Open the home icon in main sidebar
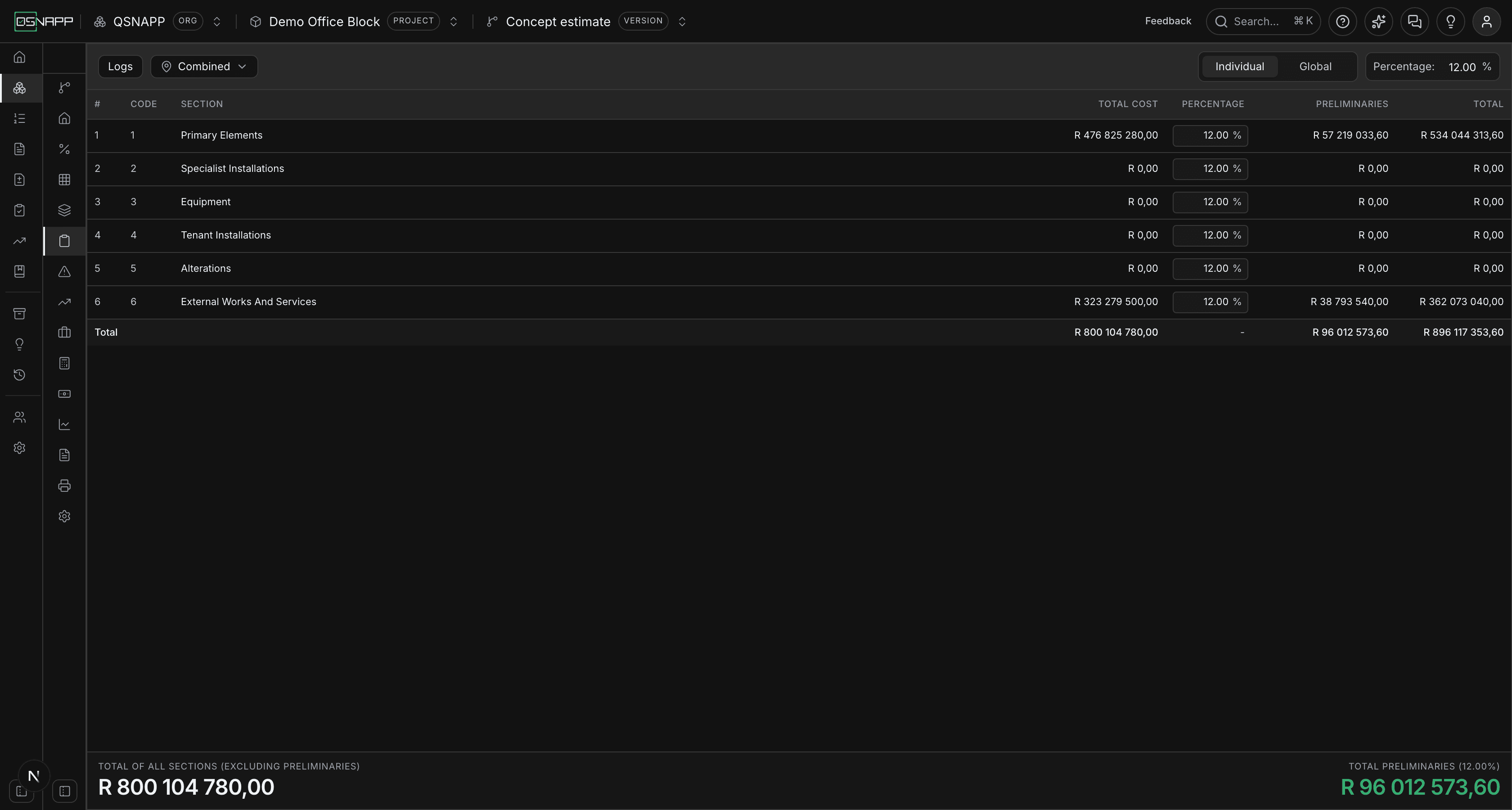The width and height of the screenshot is (1512, 810). pyautogui.click(x=19, y=57)
